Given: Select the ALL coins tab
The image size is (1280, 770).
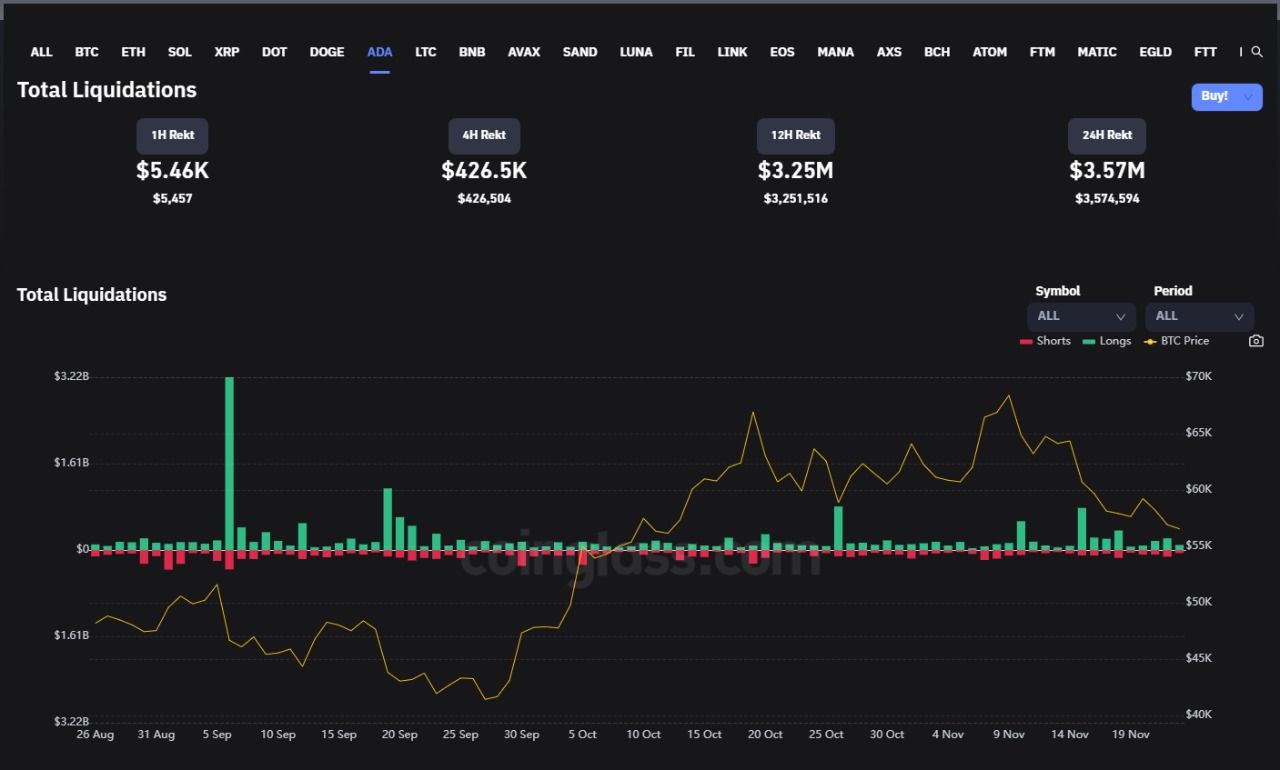Looking at the screenshot, I should coord(41,52).
